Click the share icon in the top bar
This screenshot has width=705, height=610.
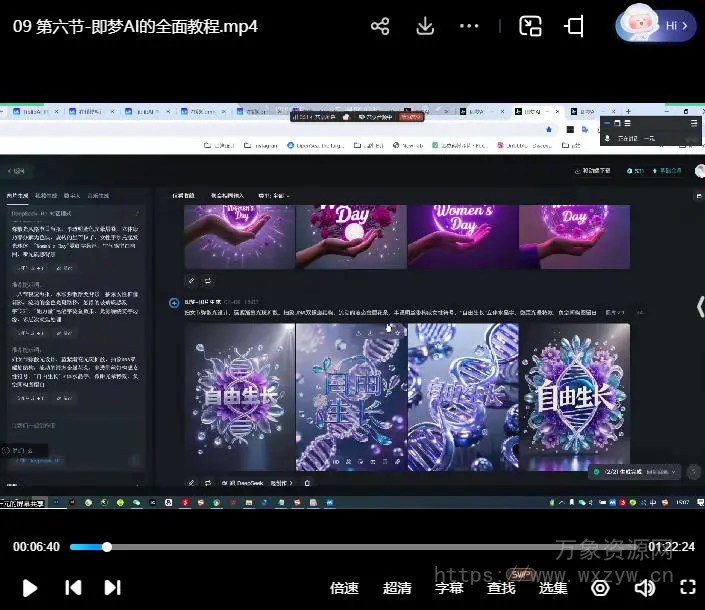(x=380, y=26)
